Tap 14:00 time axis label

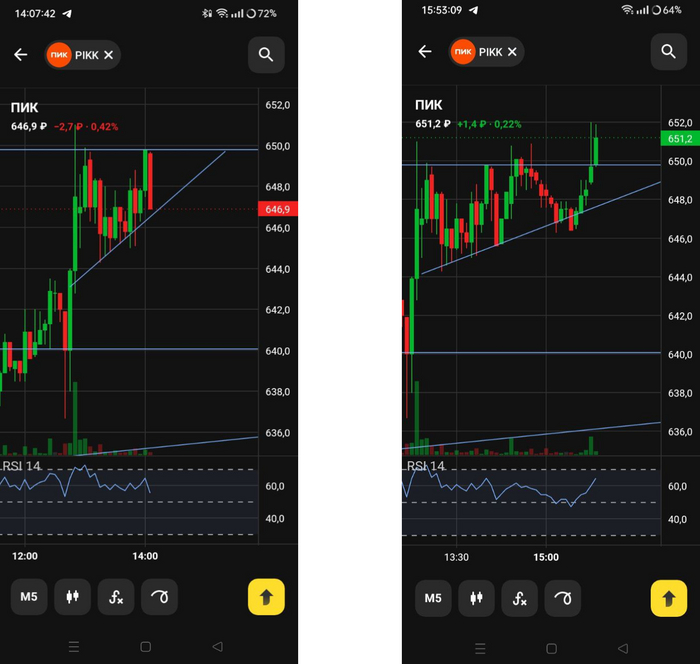coord(145,556)
